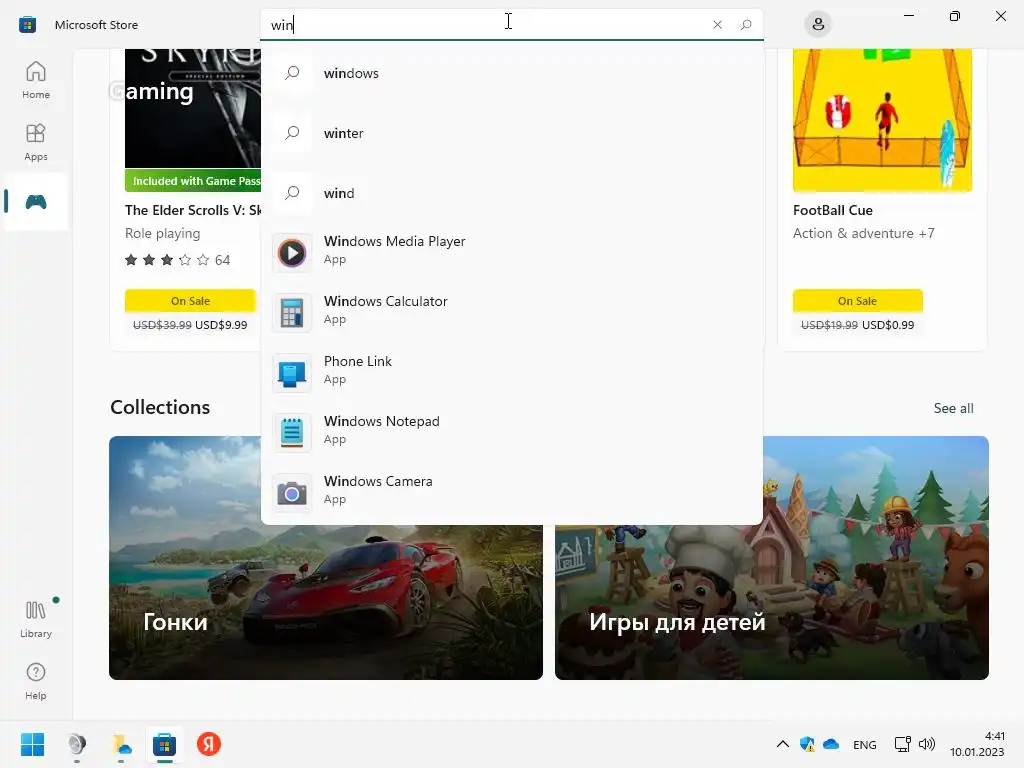
Task: Open Windows Camera app result
Action: (511, 493)
